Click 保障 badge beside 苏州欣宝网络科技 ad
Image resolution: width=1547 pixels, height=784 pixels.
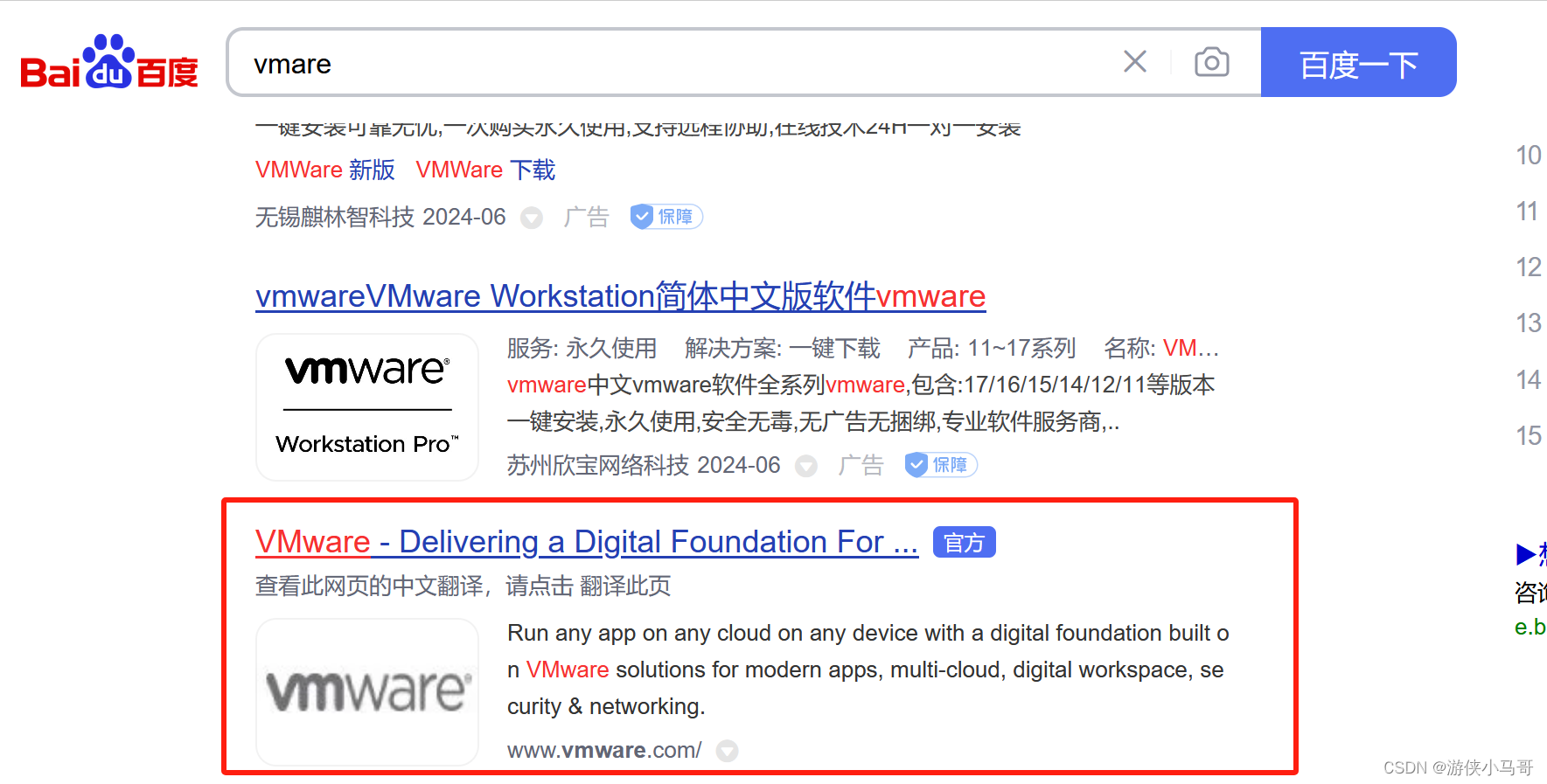coord(941,465)
